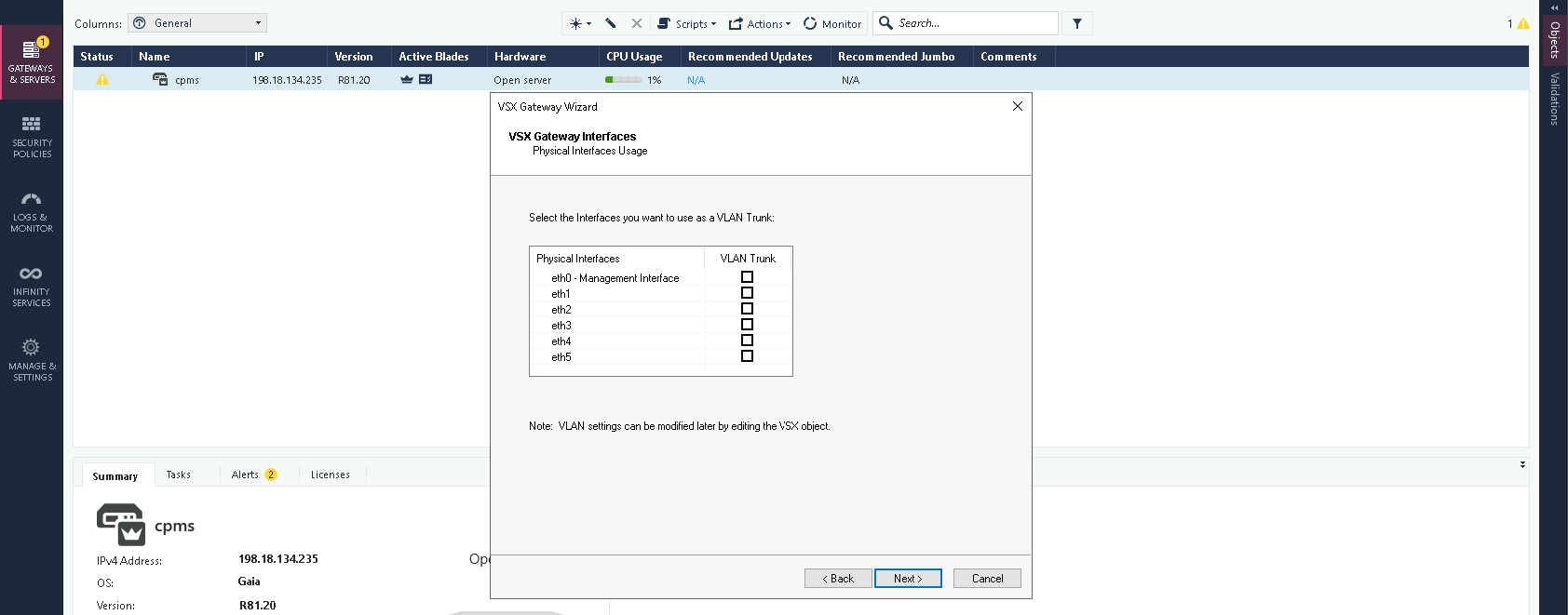This screenshot has height=615, width=1568.
Task: Click Next in VSX Gateway Wizard
Action: coord(908,579)
